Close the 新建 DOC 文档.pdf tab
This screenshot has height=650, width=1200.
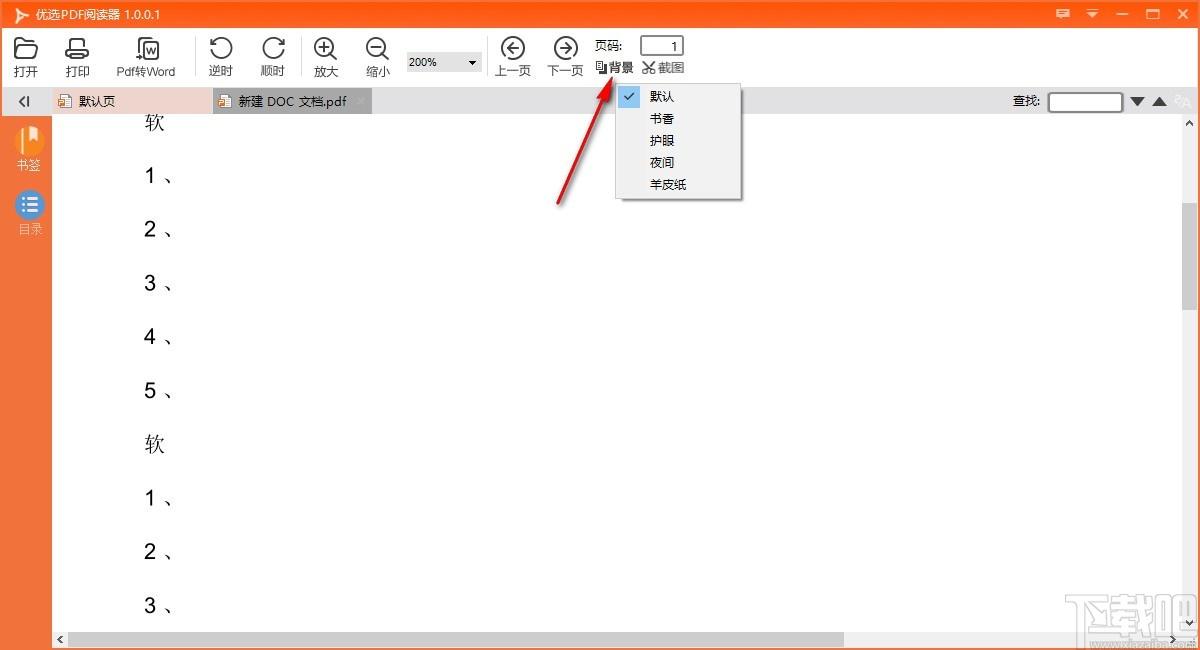360,101
